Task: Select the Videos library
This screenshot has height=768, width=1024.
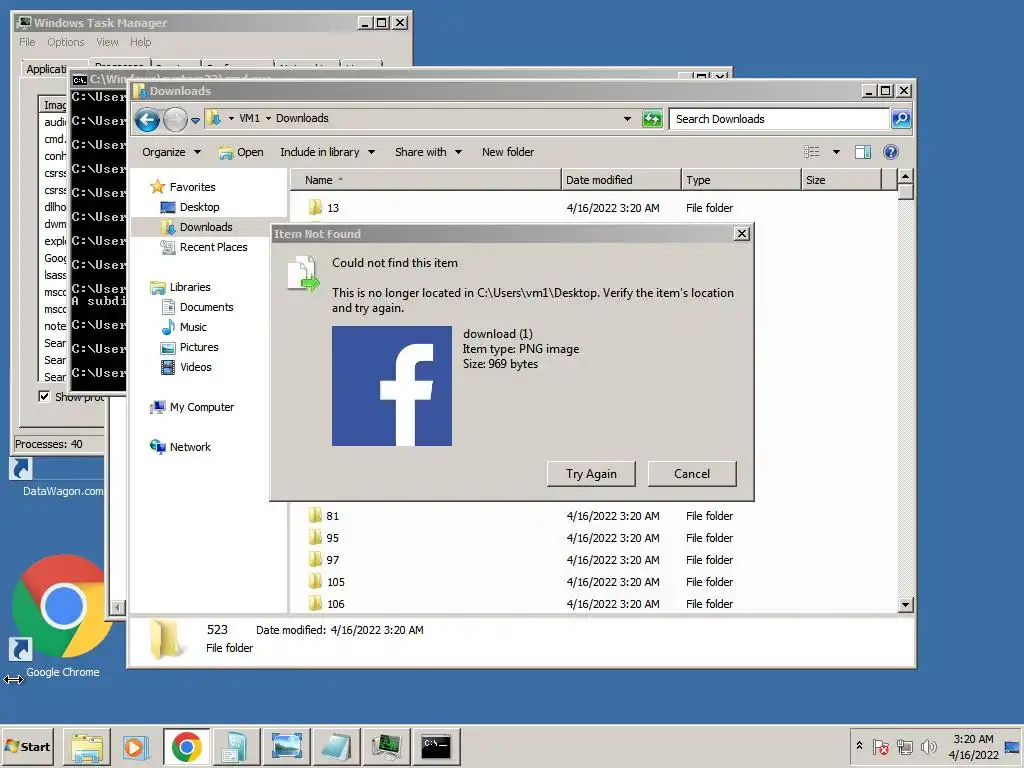Action: pos(195,367)
